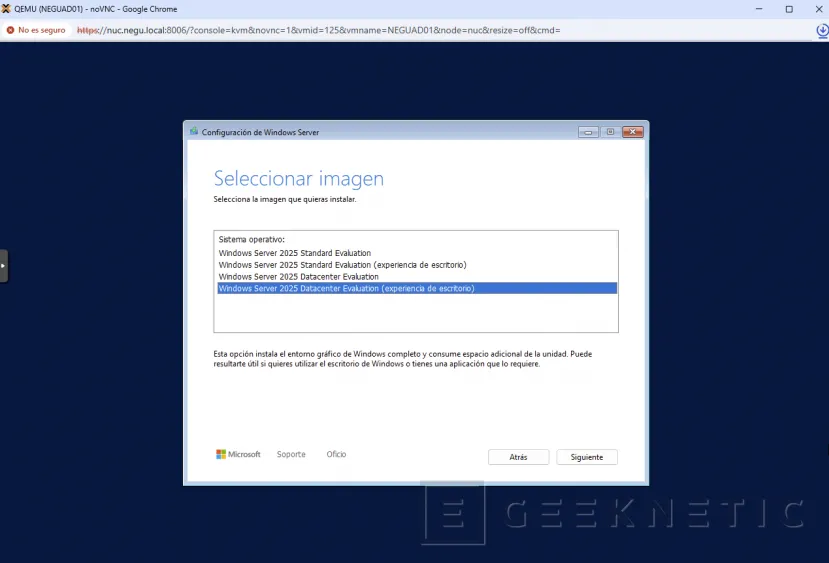This screenshot has height=563, width=829.
Task: Maximize the Chrome noVNC window
Action: (x=789, y=9)
